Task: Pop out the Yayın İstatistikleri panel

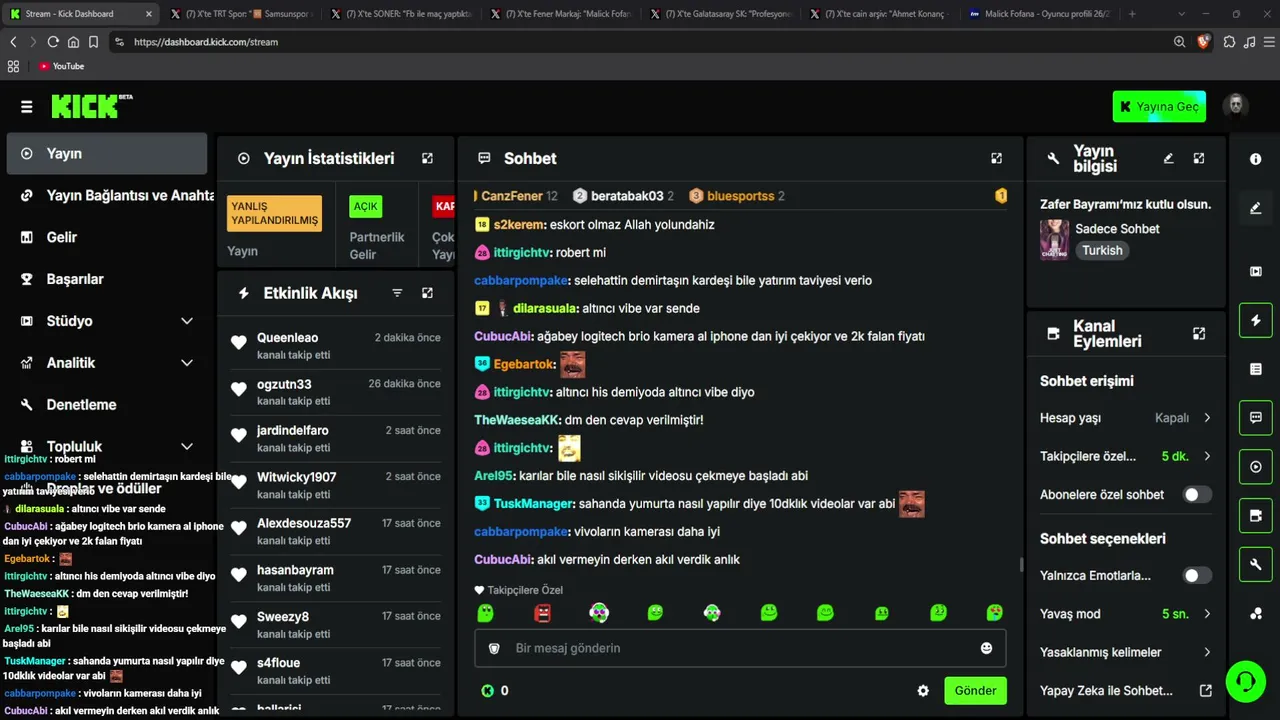Action: click(x=427, y=158)
